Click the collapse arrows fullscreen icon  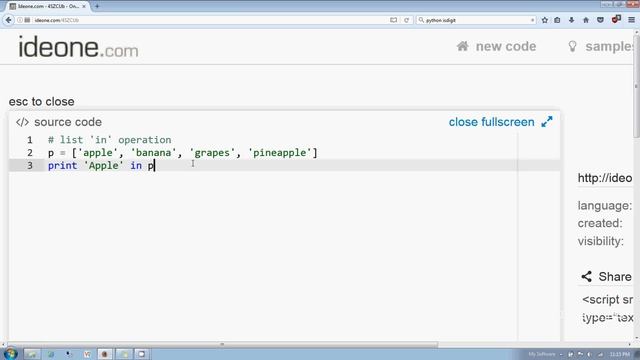547,122
